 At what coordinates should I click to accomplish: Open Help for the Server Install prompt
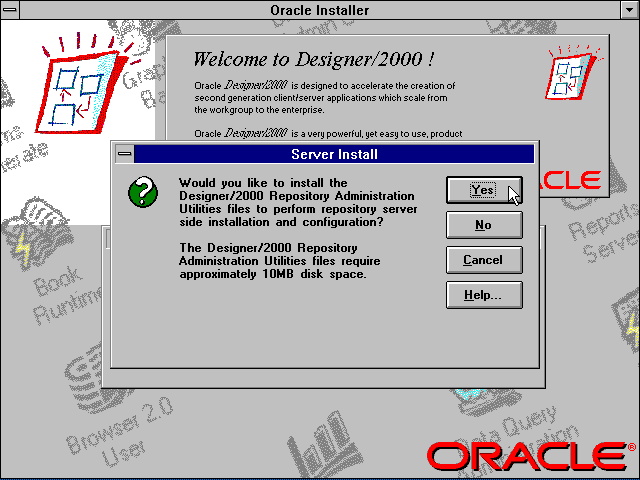click(483, 295)
